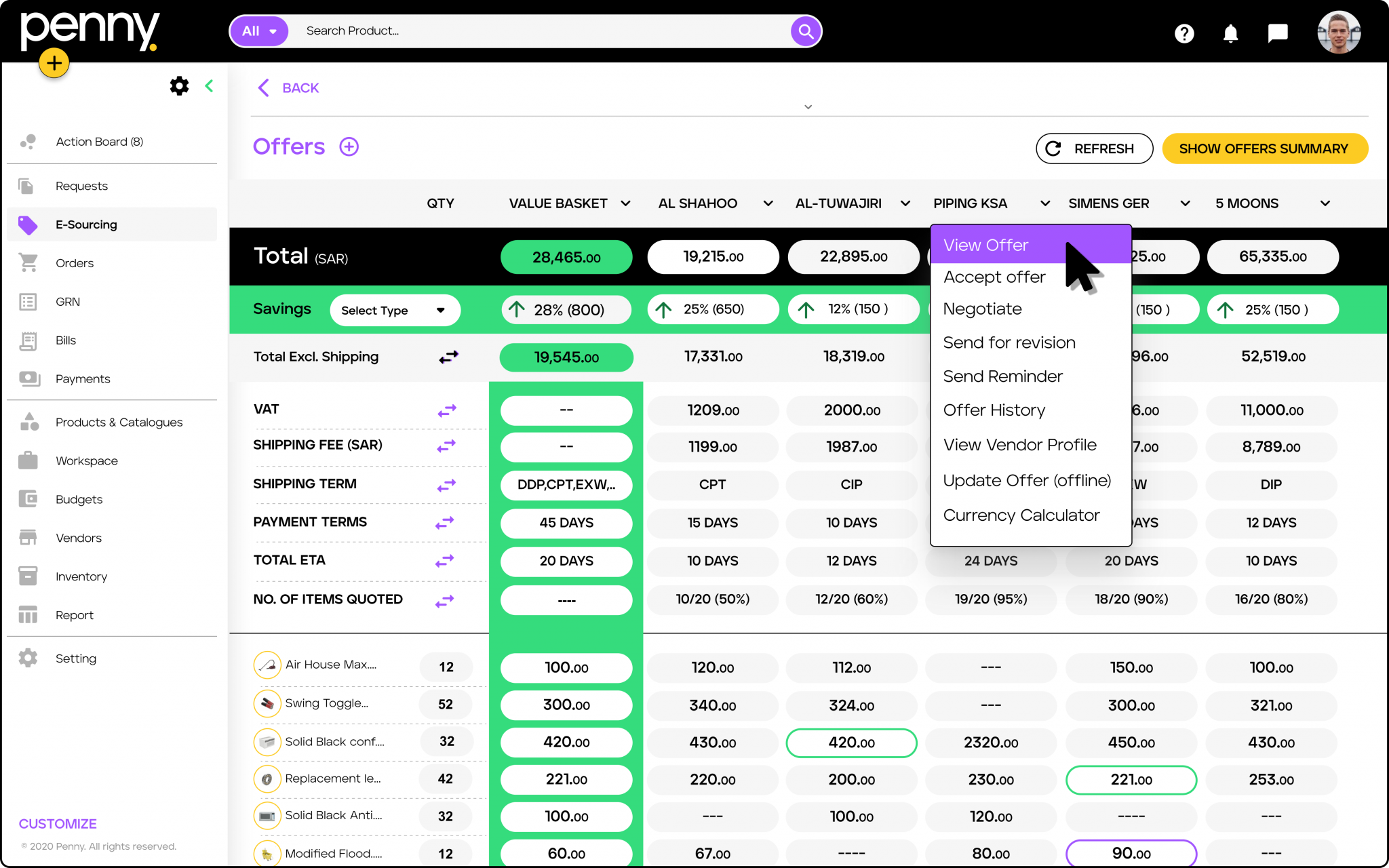This screenshot has width=1389, height=868.
Task: Click SHOW OFFERS SUMMARY button
Action: click(x=1264, y=149)
